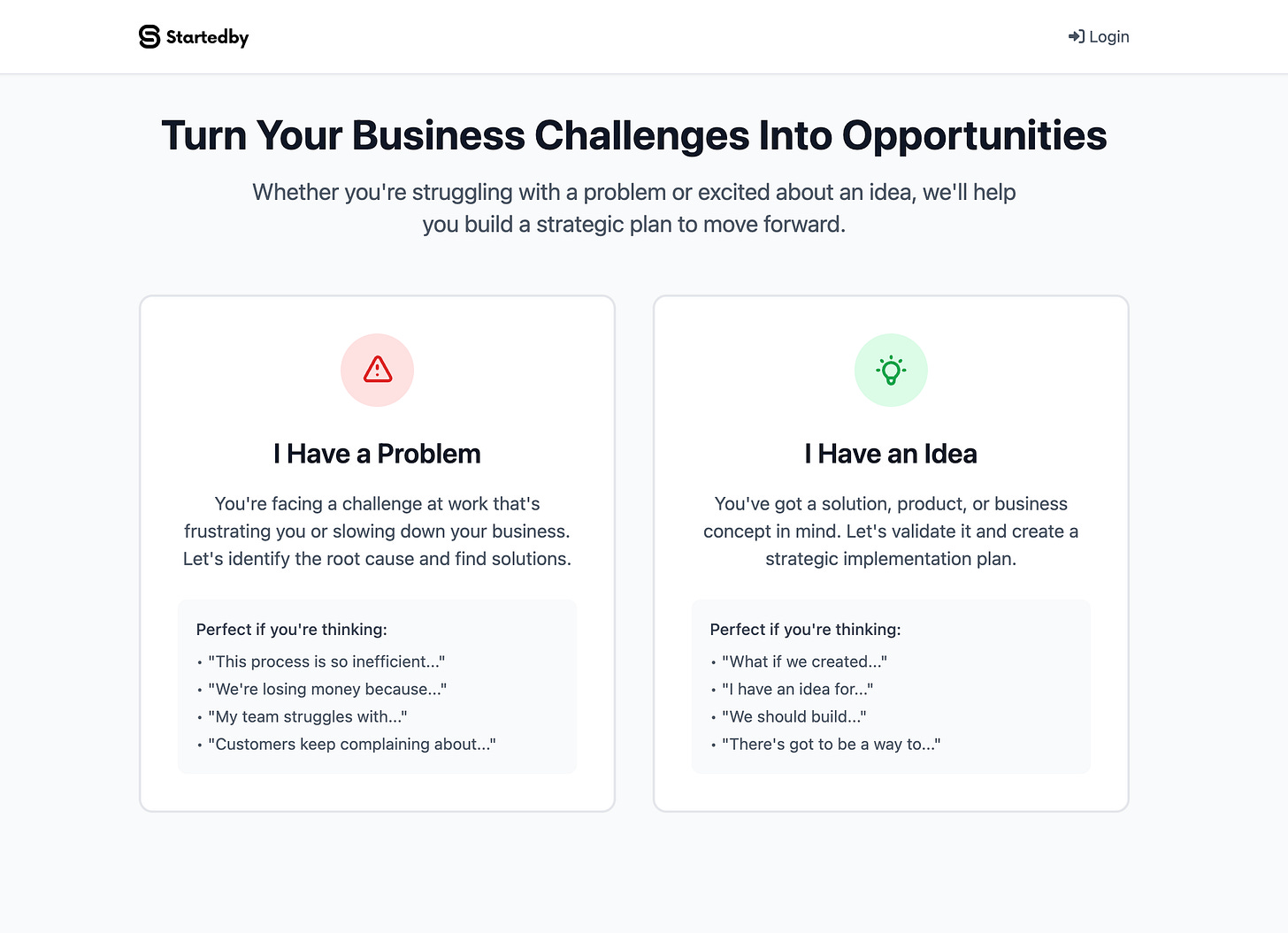Click the Idea card's 'We should build' bullet

[793, 716]
